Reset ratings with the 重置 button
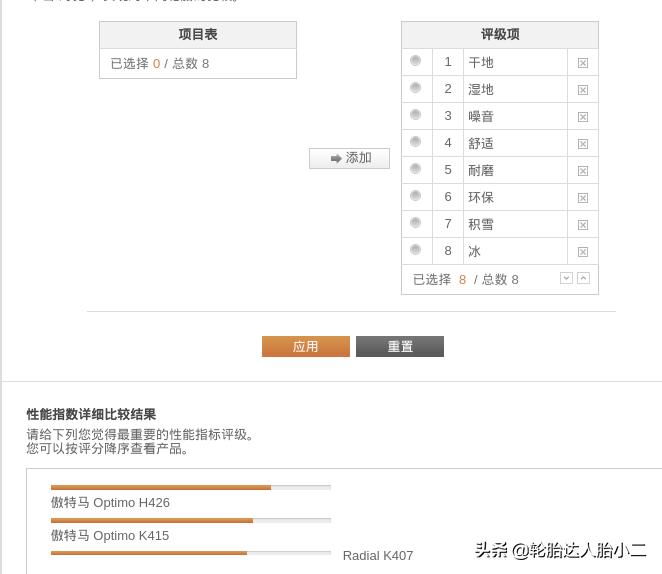This screenshot has width=662, height=574. (x=400, y=347)
